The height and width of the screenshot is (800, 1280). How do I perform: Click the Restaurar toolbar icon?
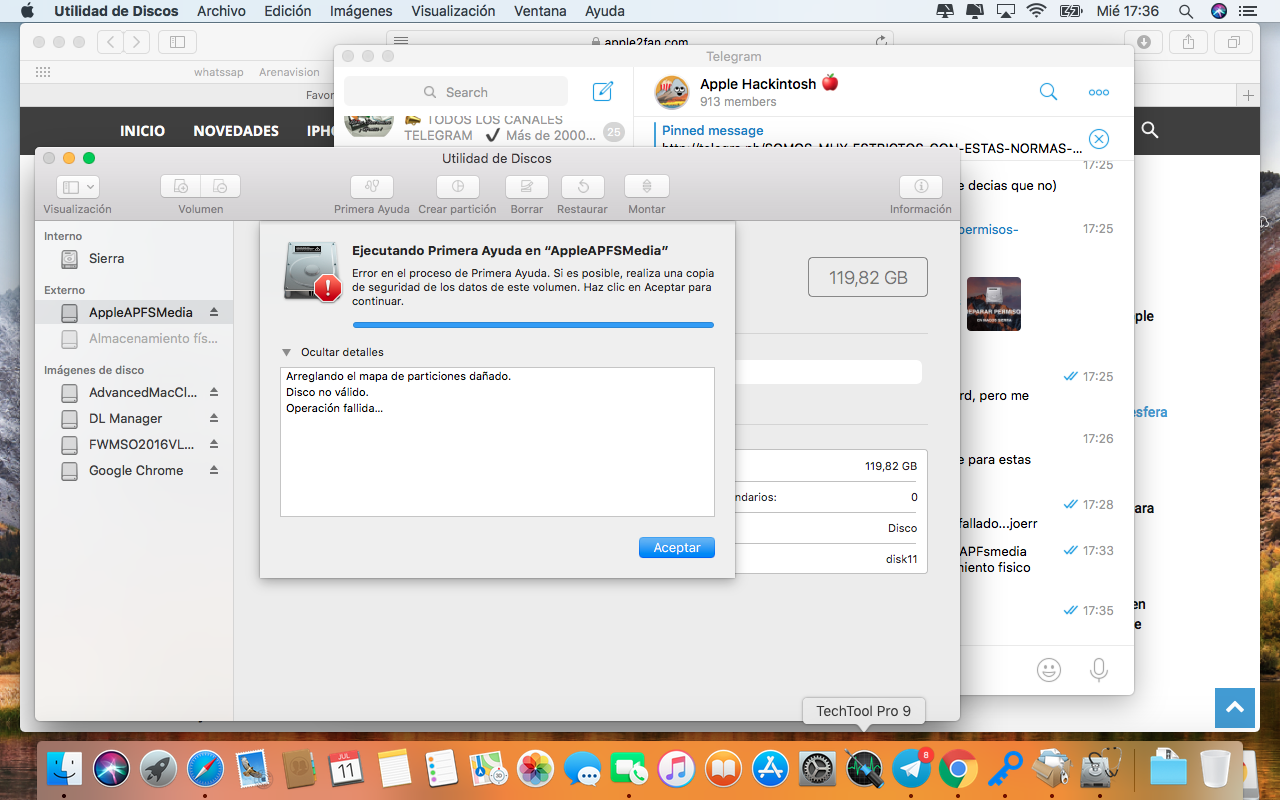point(583,186)
